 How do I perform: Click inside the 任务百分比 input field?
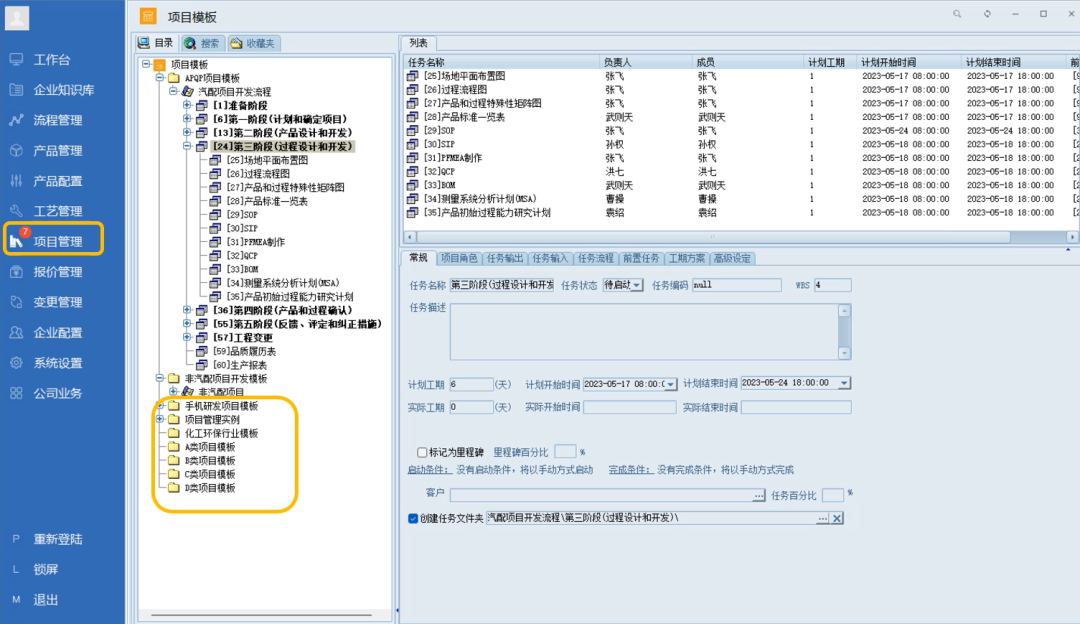pos(834,495)
